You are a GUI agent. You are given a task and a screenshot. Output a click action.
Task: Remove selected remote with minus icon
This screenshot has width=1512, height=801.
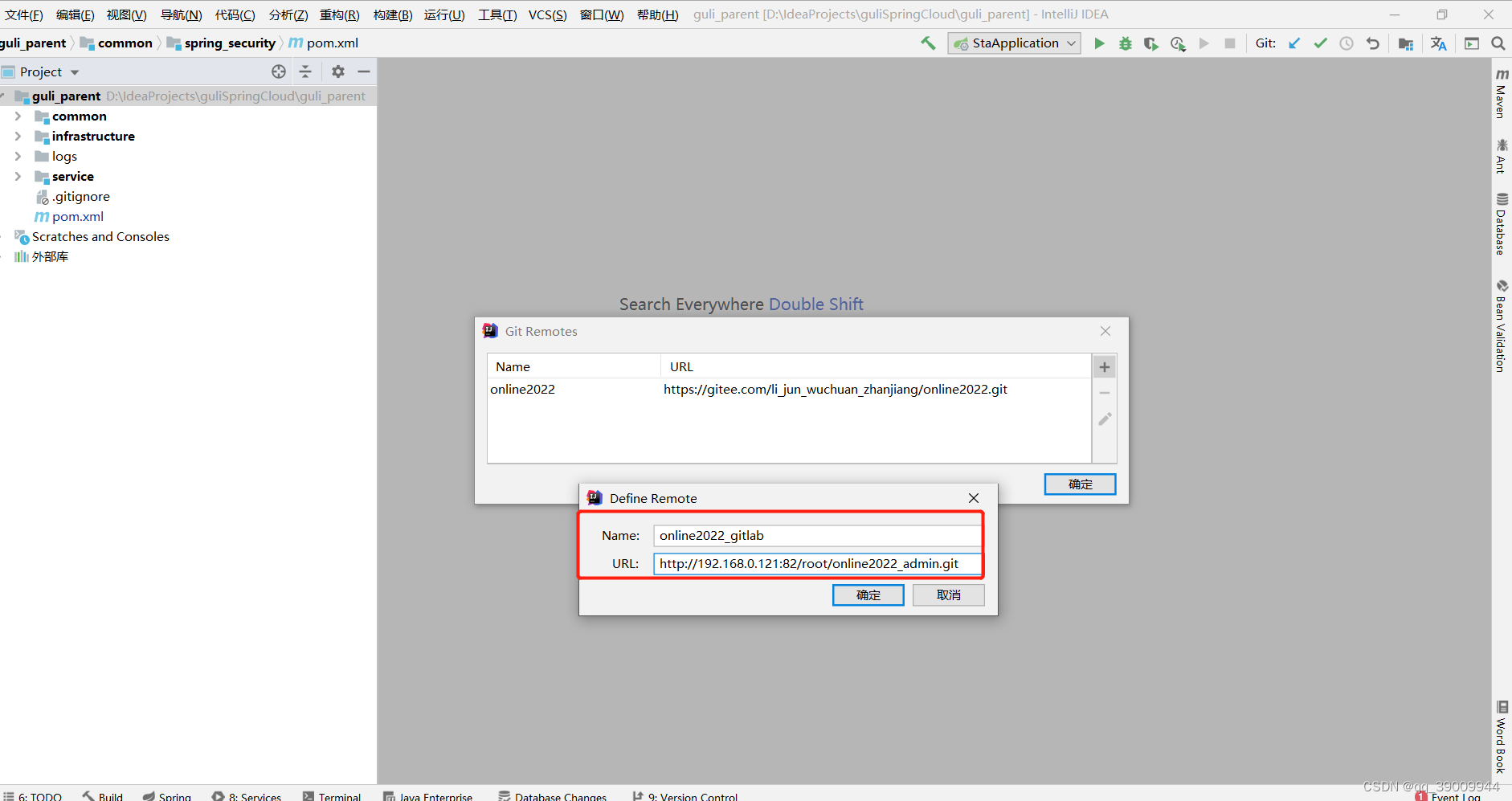click(x=1105, y=393)
